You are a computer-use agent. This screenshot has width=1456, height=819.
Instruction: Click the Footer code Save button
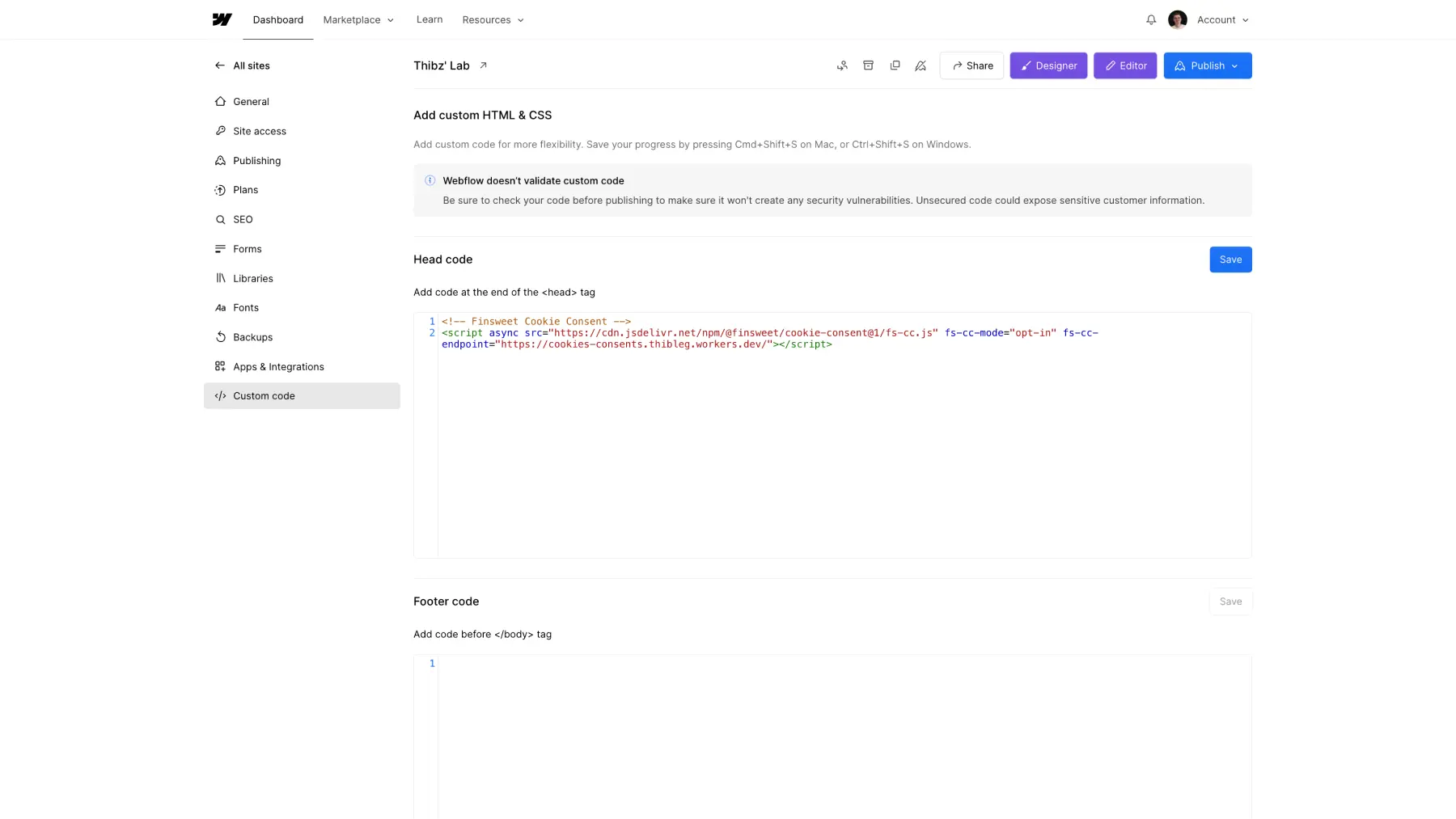pos(1230,602)
